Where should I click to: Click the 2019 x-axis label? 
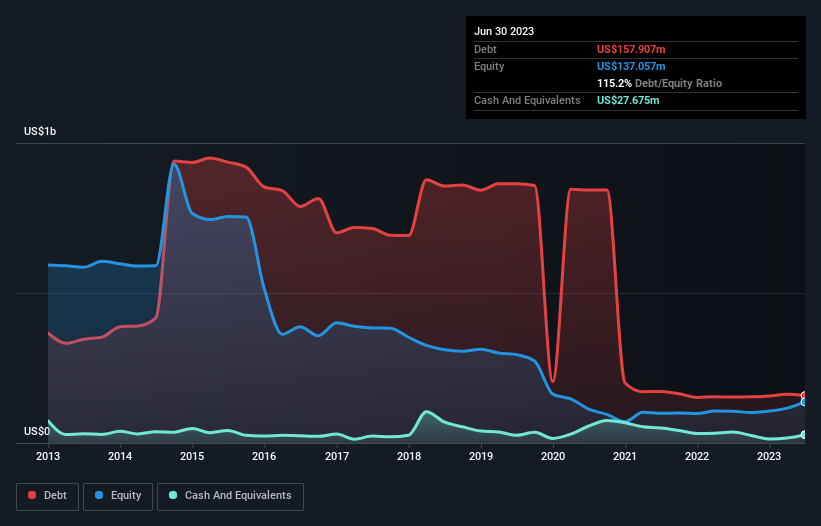[481, 456]
